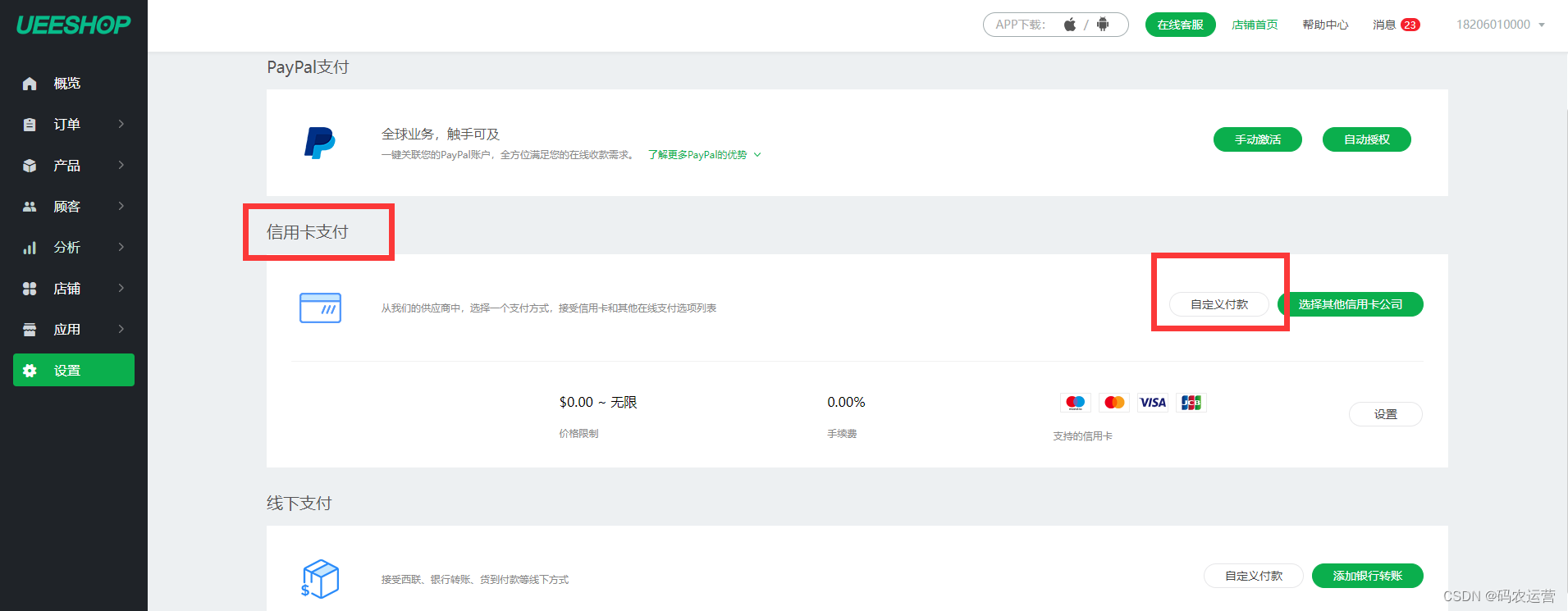This screenshot has height=611, width=1568.
Task: Click the 支持的信用卡 label
Action: [1083, 436]
